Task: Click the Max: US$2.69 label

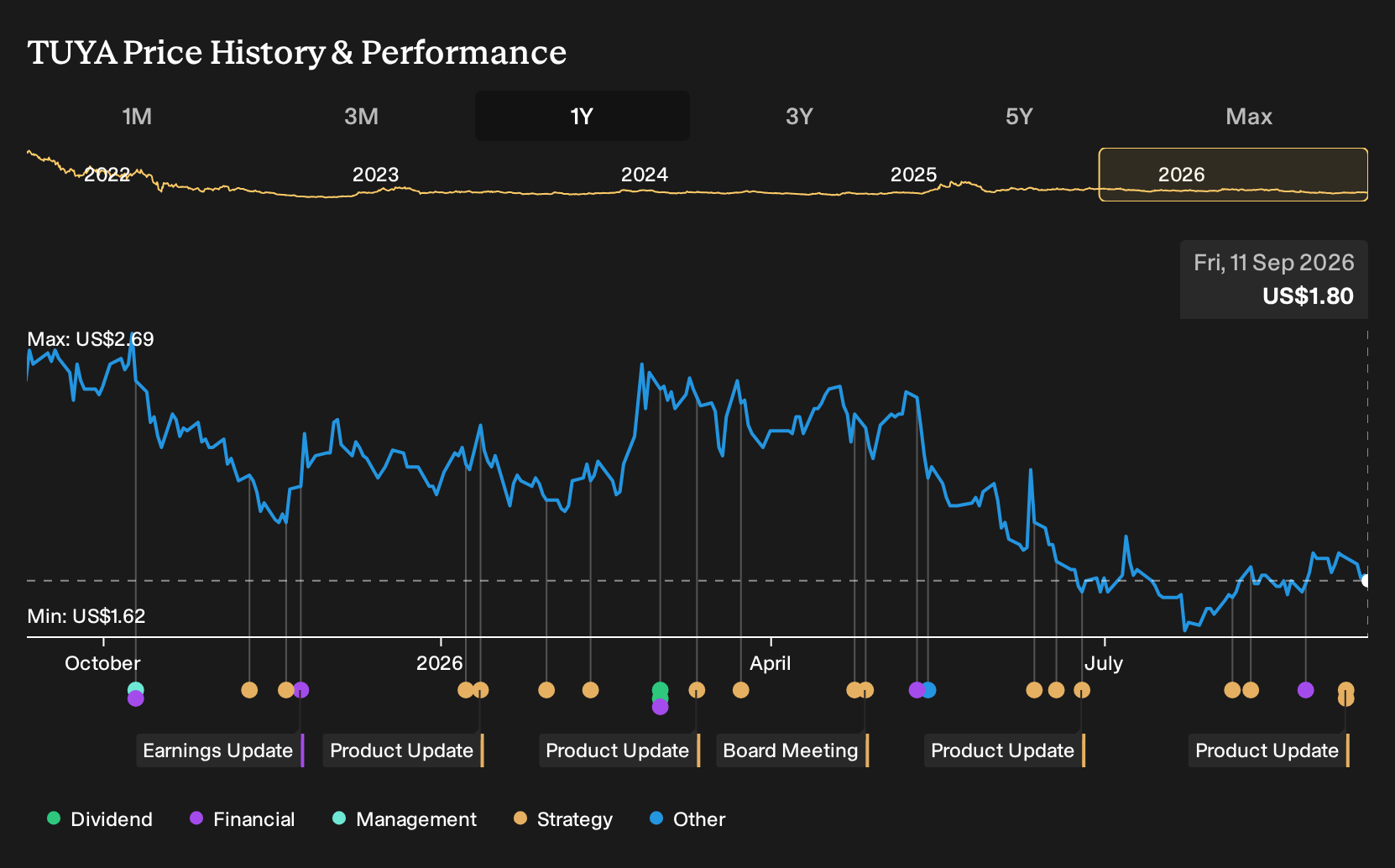Action: pyautogui.click(x=91, y=339)
